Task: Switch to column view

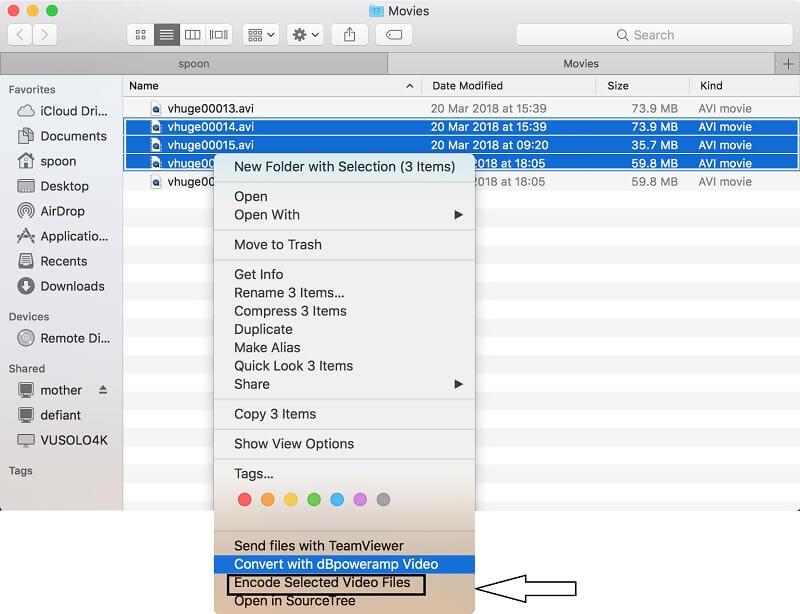Action: coord(191,34)
